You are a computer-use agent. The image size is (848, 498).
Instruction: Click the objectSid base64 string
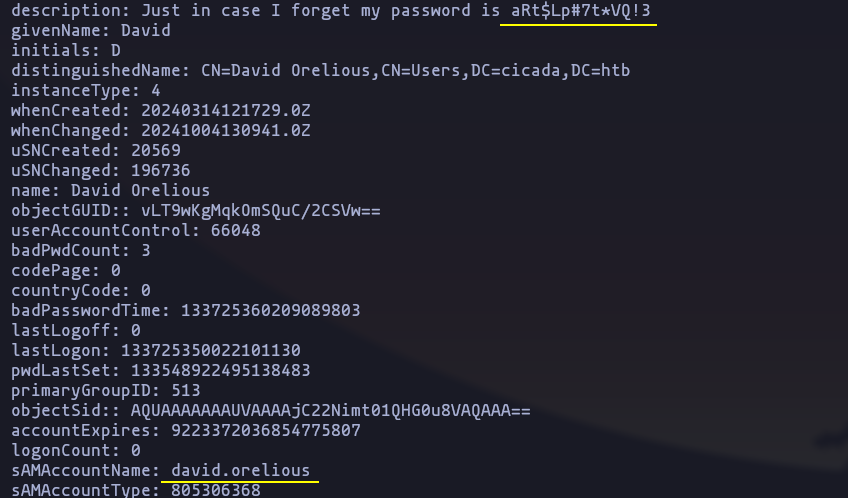(330, 410)
